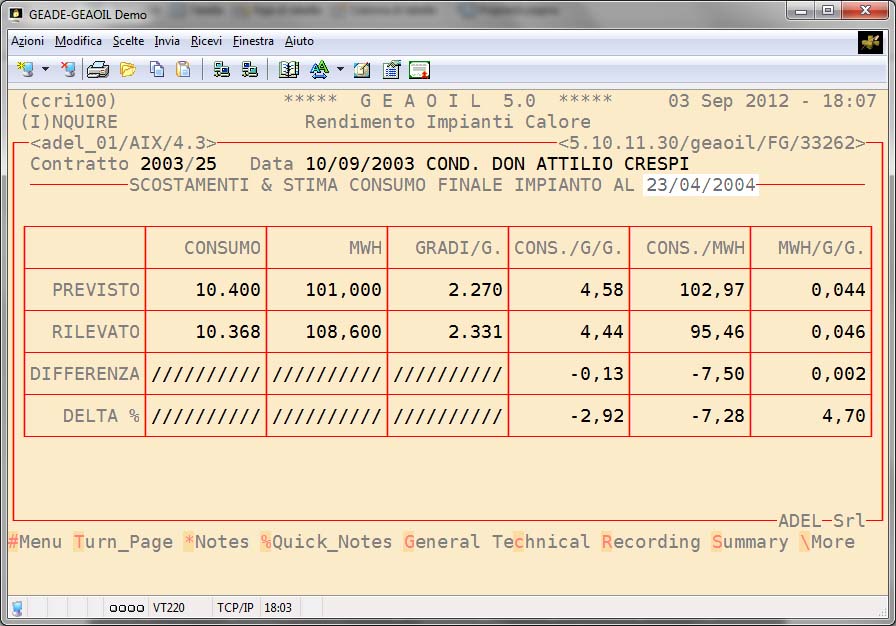Open the Finestra menu

pyautogui.click(x=253, y=41)
